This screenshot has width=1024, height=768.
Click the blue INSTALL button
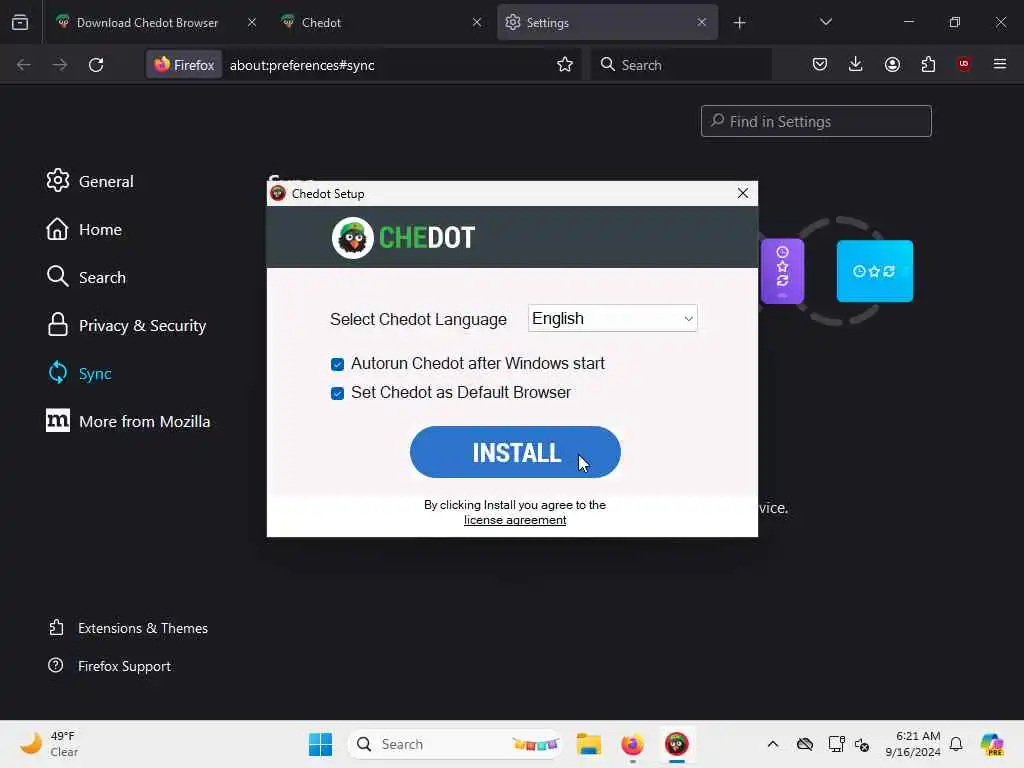coord(515,452)
